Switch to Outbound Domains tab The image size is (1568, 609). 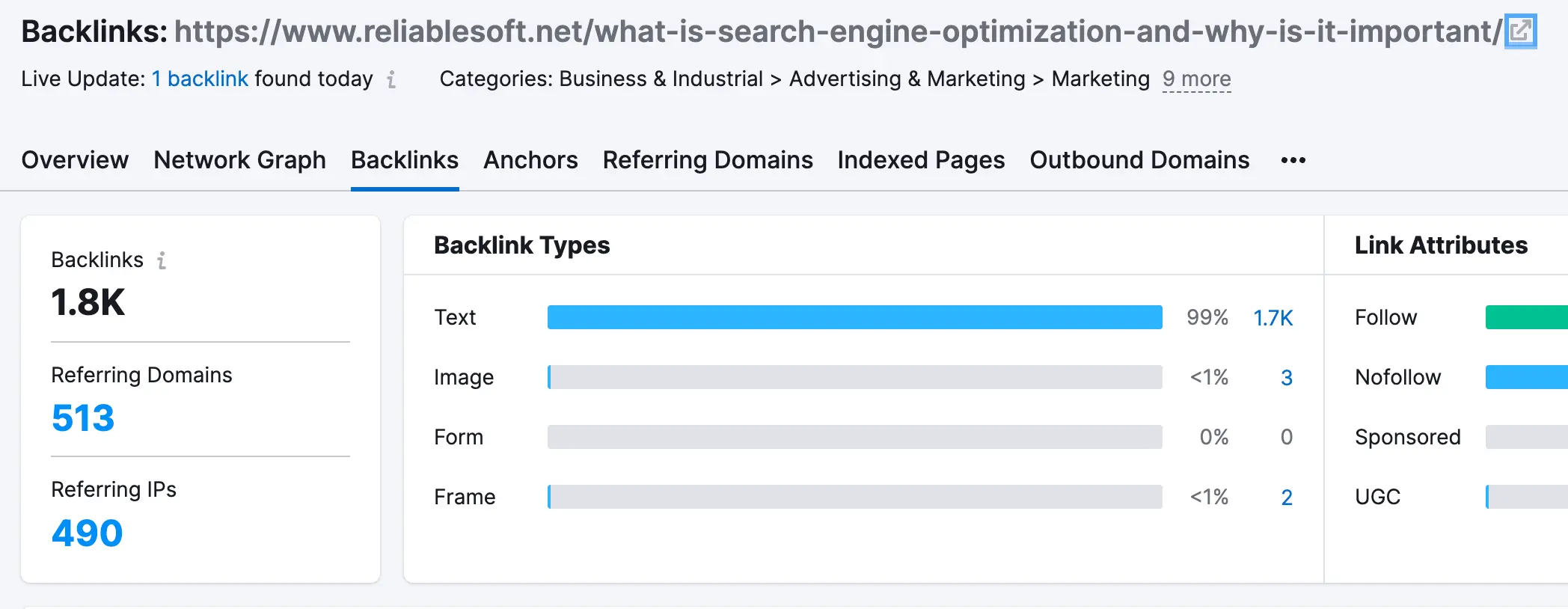point(1139,160)
